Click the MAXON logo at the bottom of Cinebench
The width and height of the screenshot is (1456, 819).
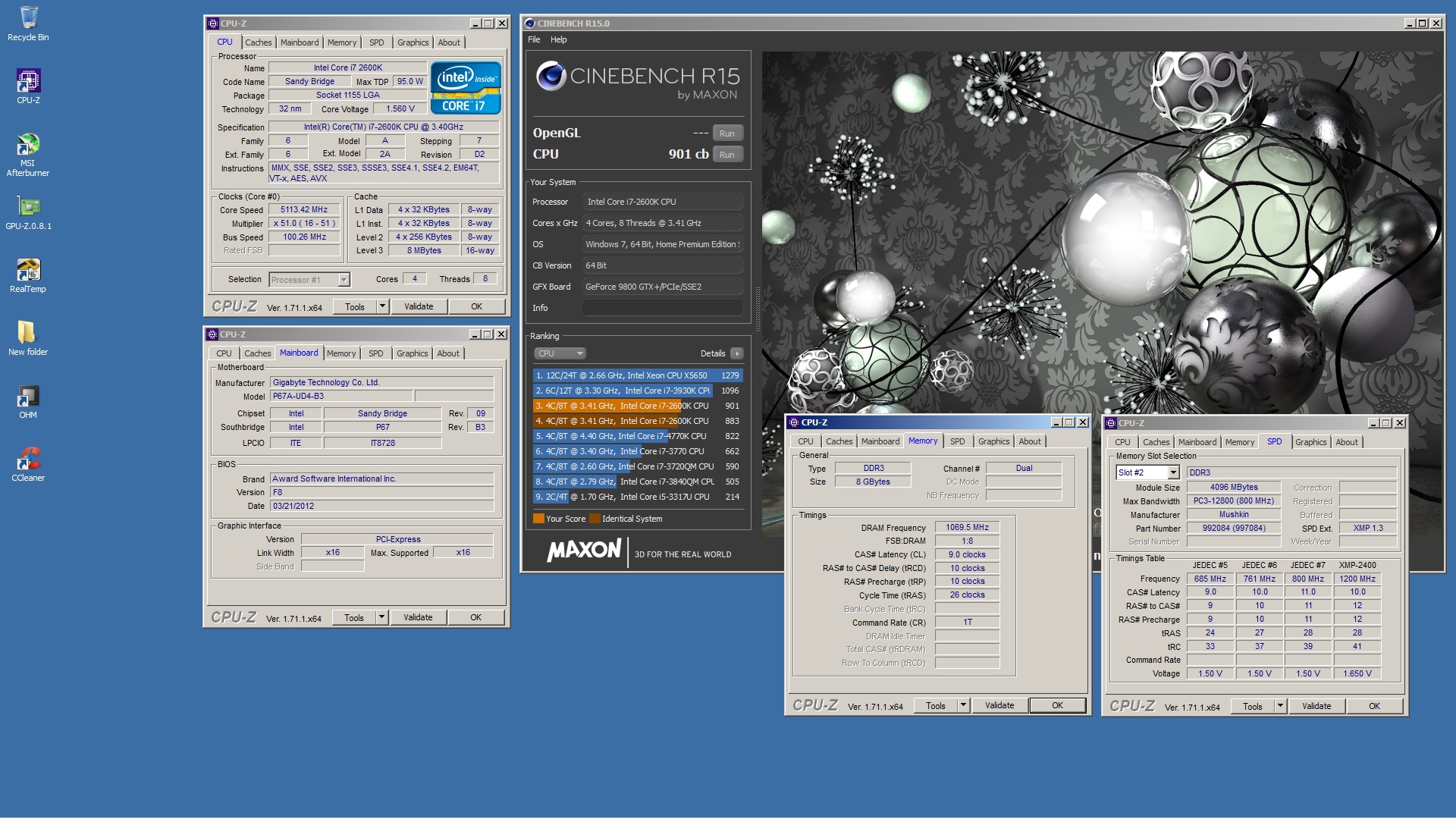click(584, 550)
